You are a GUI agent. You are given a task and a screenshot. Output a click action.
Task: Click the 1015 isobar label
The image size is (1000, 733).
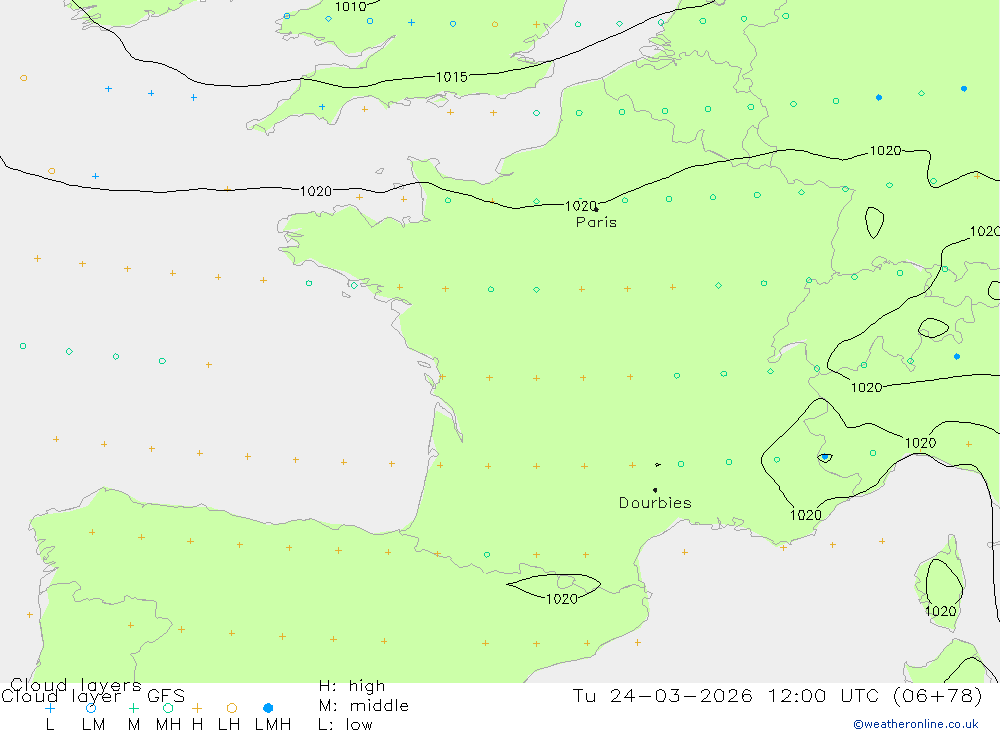pyautogui.click(x=452, y=77)
